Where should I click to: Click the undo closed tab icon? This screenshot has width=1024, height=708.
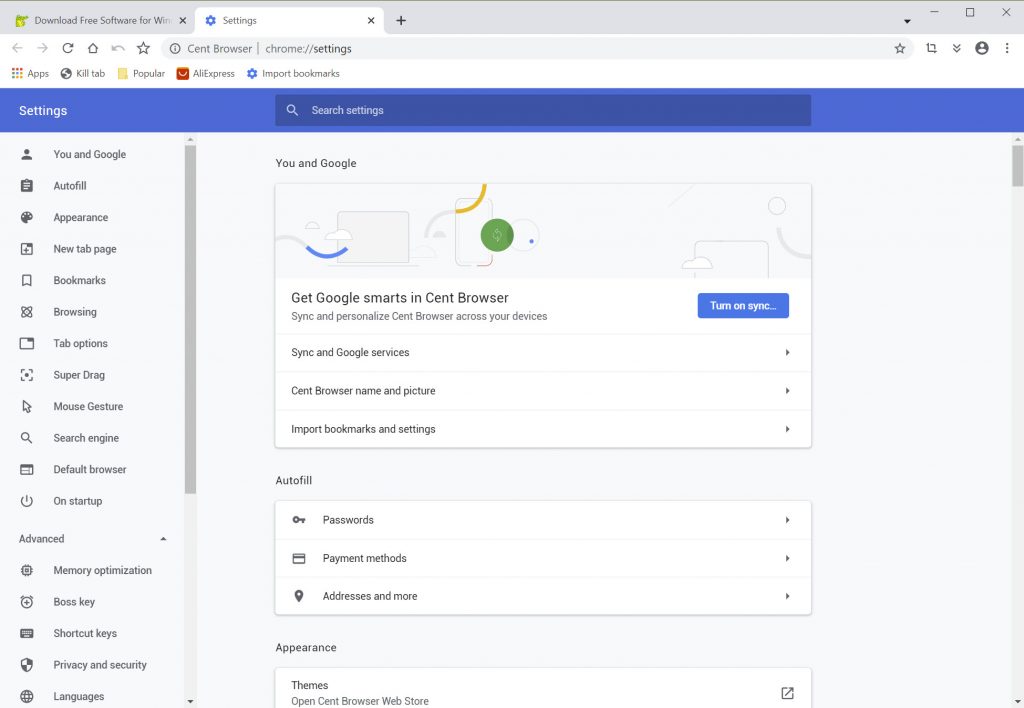[x=118, y=48]
